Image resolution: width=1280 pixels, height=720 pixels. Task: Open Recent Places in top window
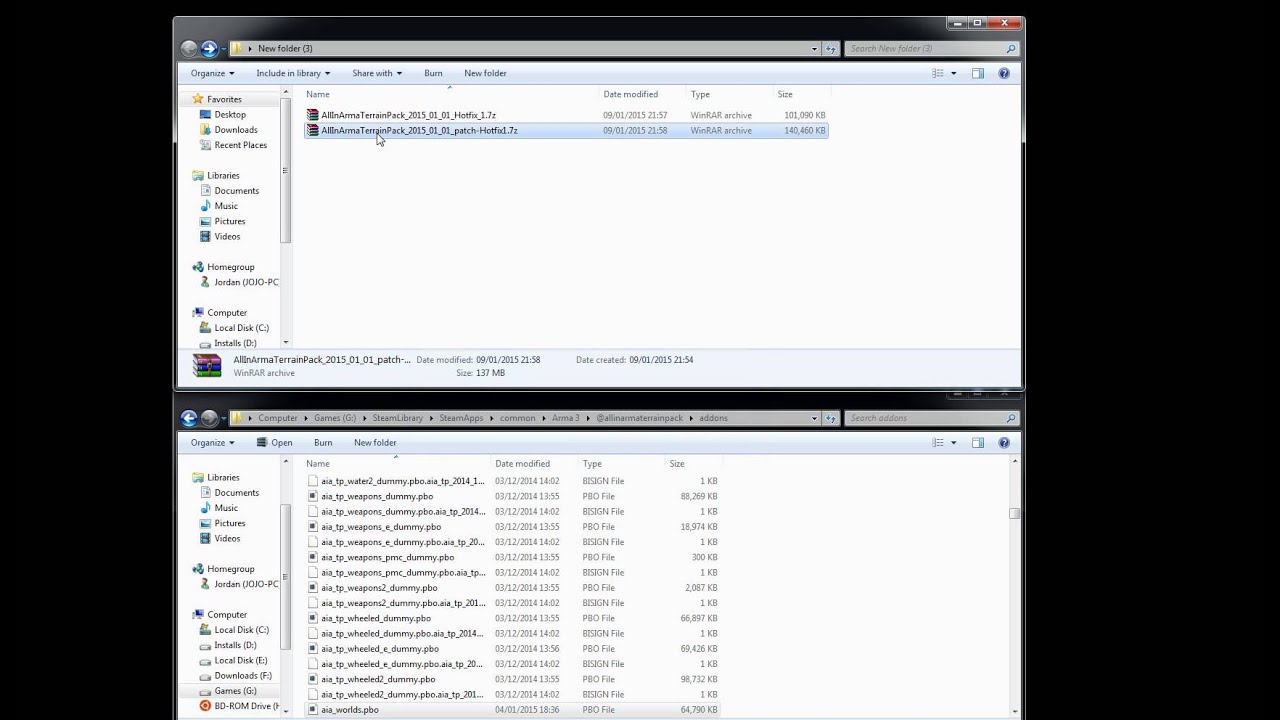tap(240, 145)
